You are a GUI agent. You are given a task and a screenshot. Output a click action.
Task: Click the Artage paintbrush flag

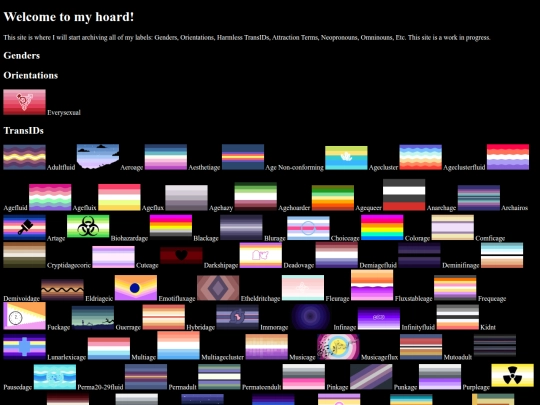coord(24,227)
